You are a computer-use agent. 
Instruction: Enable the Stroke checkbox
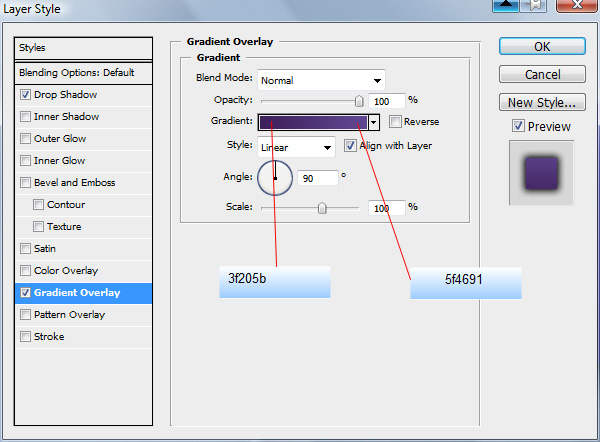point(25,336)
